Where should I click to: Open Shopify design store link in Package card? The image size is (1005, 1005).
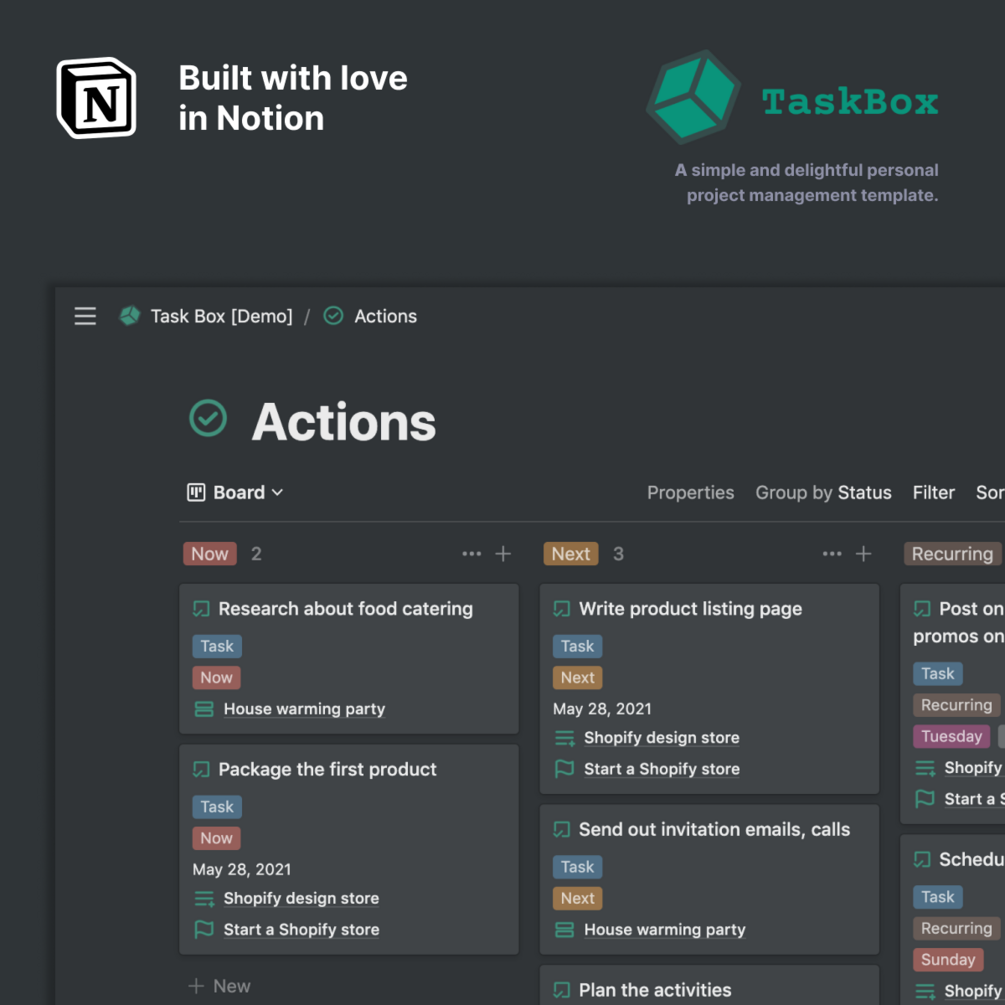[x=301, y=898]
